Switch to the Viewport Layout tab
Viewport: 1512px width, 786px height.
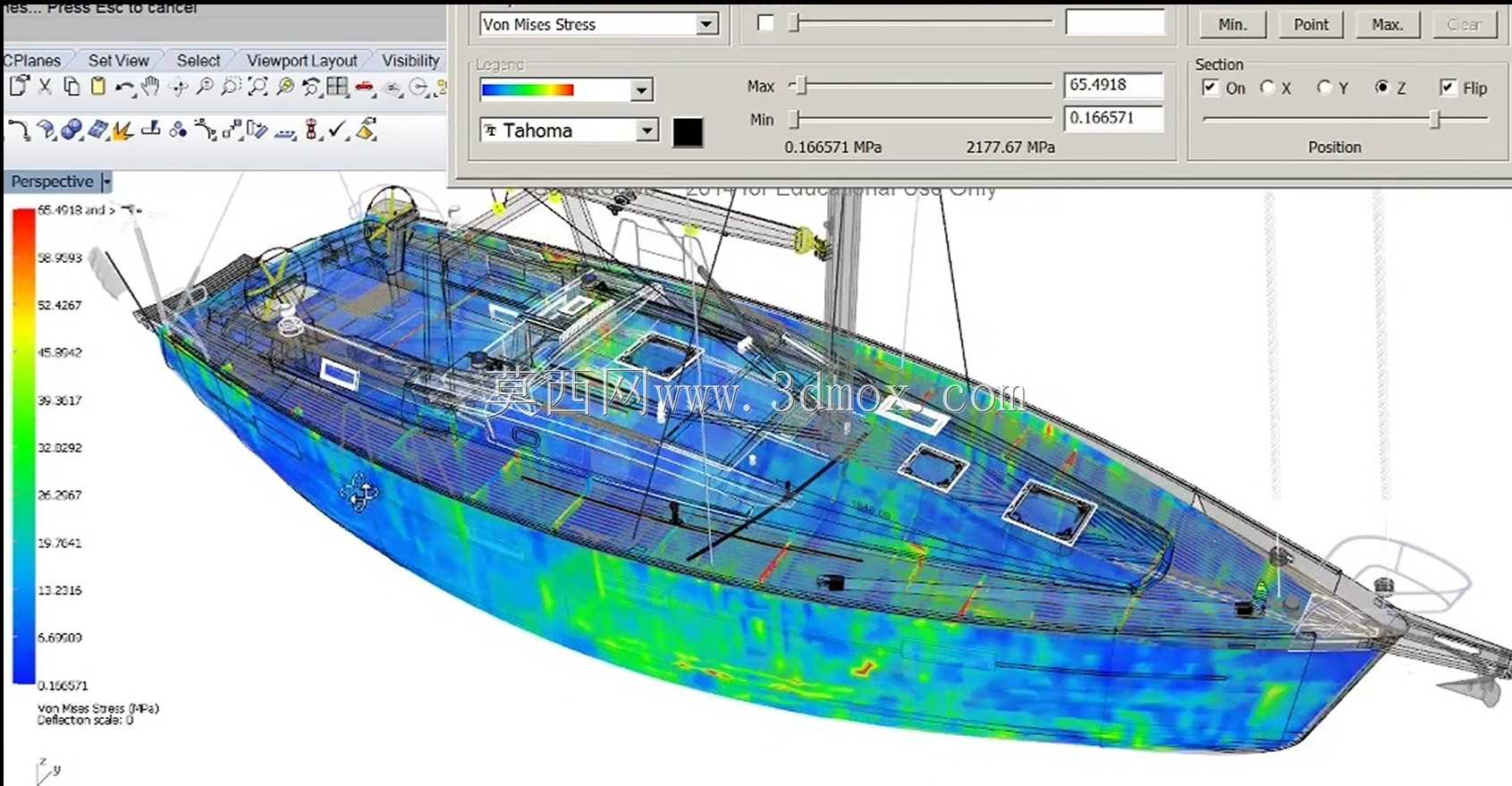pyautogui.click(x=302, y=61)
